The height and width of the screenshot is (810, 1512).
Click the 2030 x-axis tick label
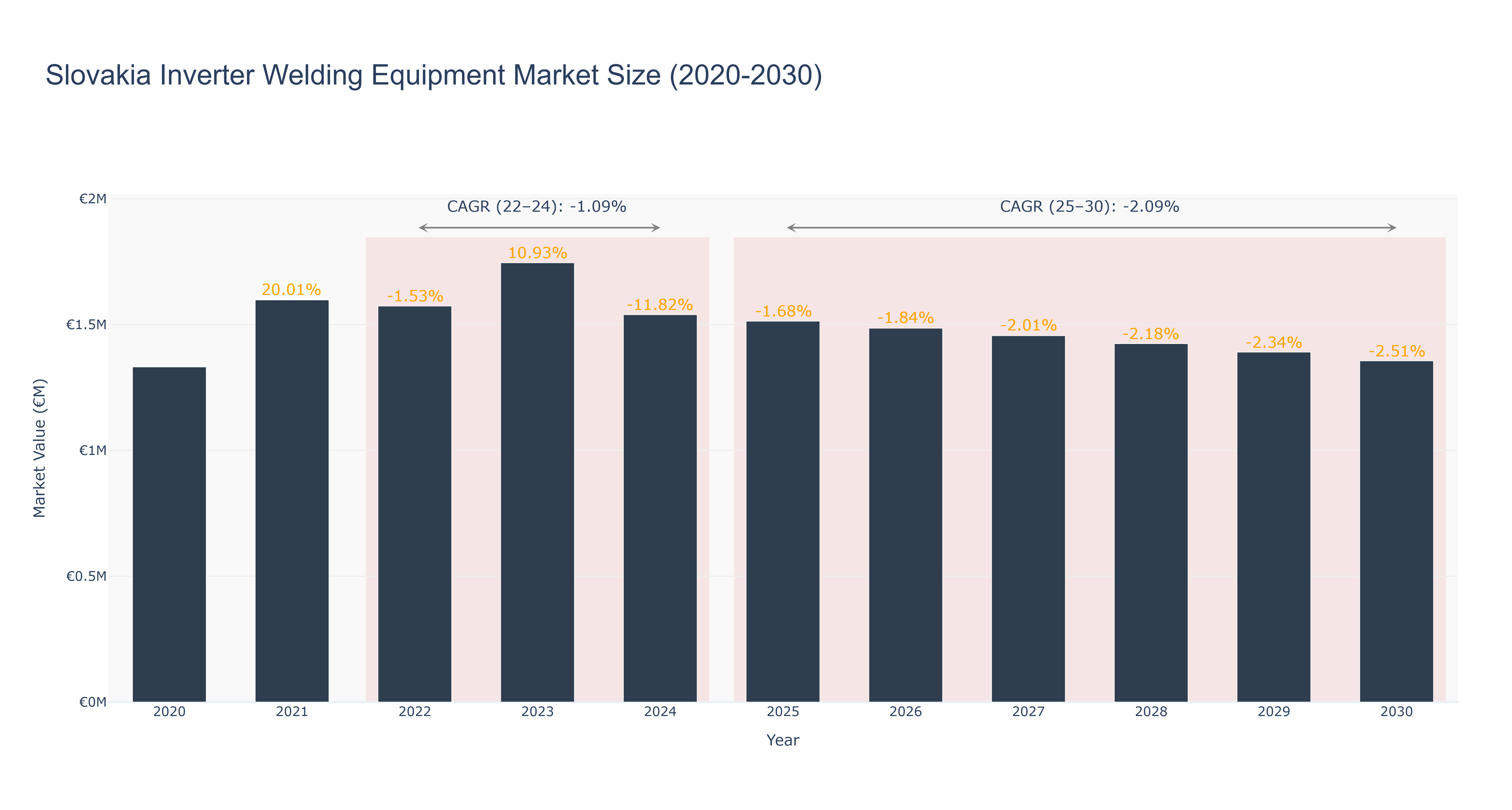1396,712
